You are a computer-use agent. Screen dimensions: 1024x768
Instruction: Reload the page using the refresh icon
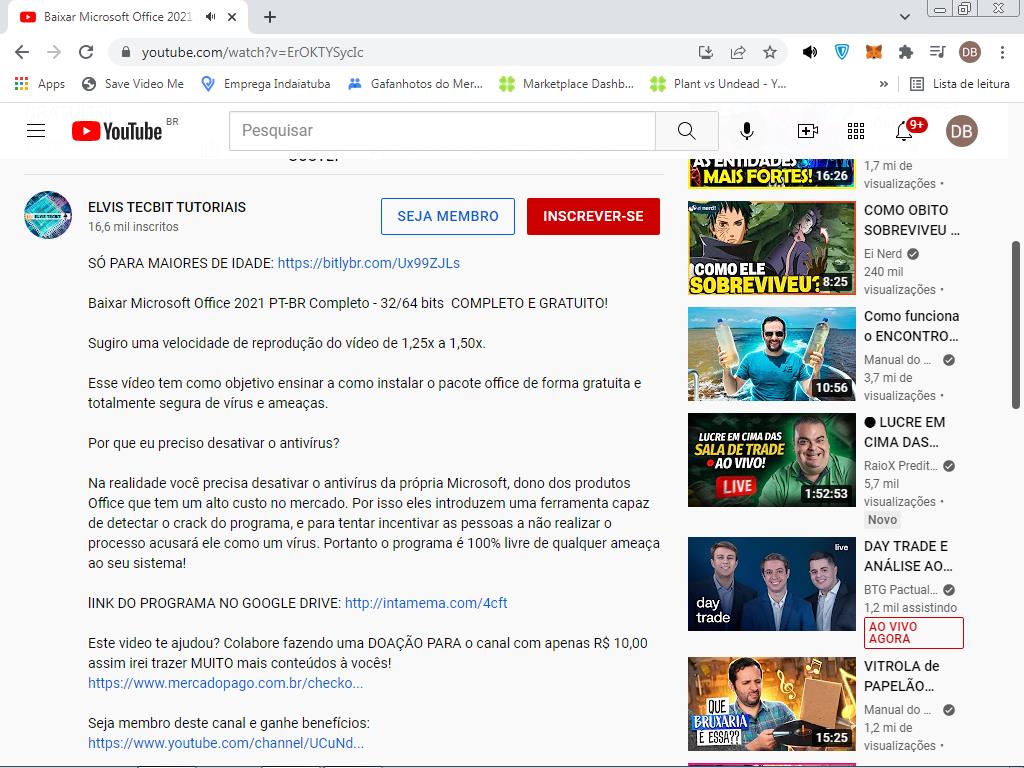pos(86,52)
